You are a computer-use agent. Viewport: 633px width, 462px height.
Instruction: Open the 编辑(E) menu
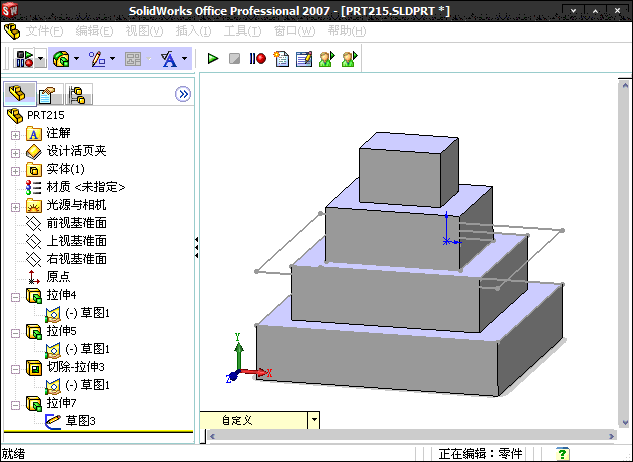pyautogui.click(x=94, y=31)
